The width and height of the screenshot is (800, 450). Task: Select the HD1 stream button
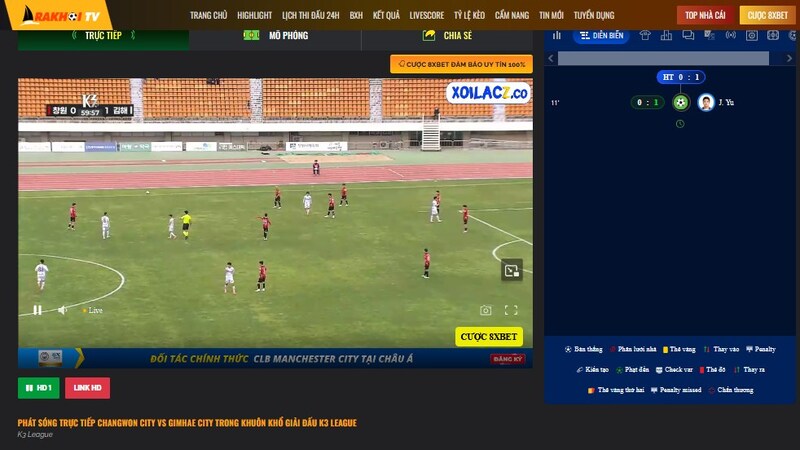pos(39,388)
